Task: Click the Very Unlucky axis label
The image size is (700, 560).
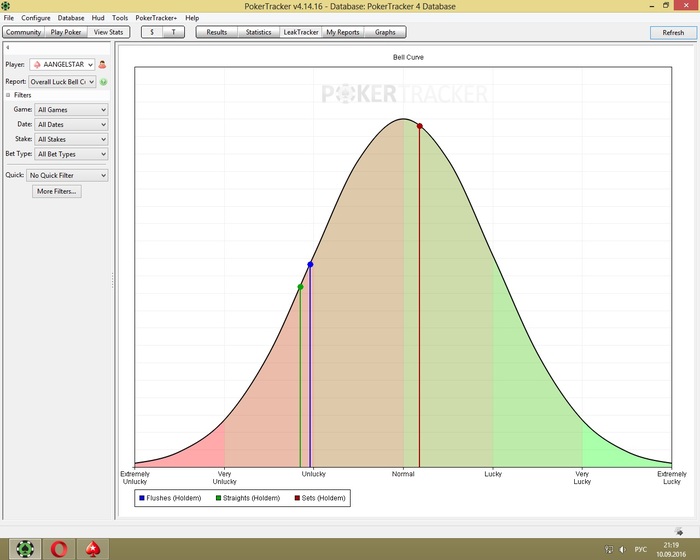Action: coord(225,477)
